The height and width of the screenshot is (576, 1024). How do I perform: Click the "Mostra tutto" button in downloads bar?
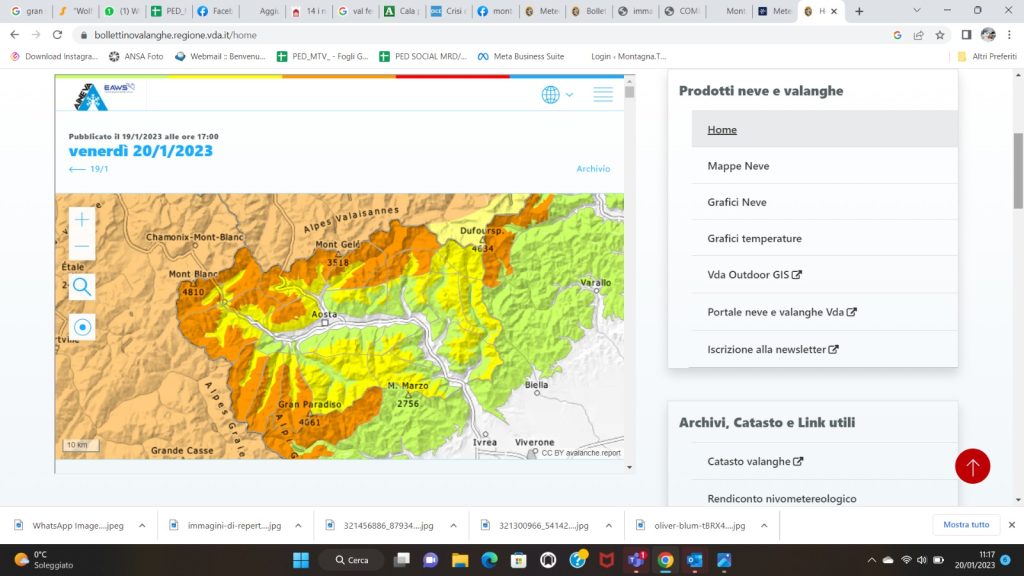[x=966, y=524]
